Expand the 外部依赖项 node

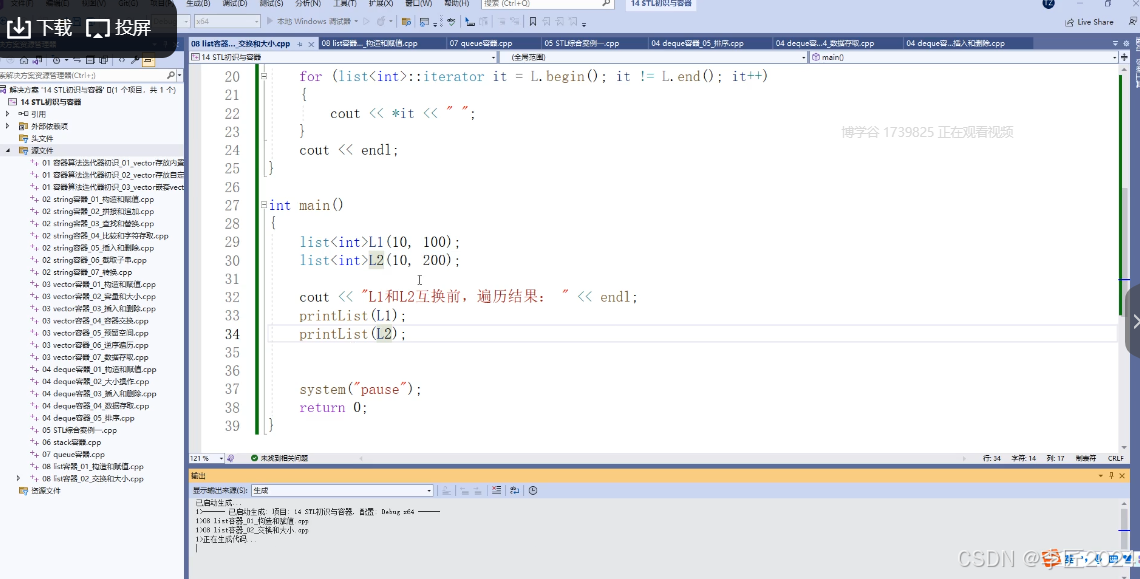coord(8,127)
